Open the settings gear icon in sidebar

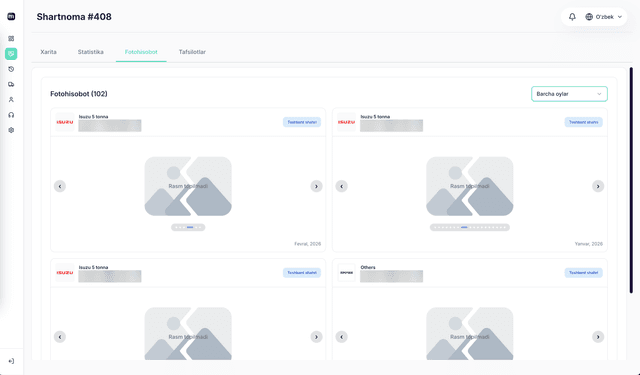click(x=11, y=130)
